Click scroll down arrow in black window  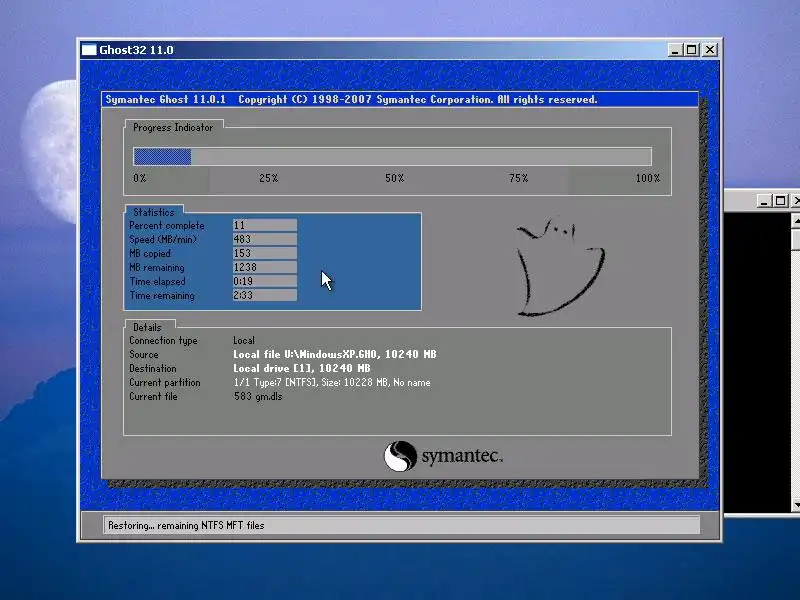[x=796, y=505]
